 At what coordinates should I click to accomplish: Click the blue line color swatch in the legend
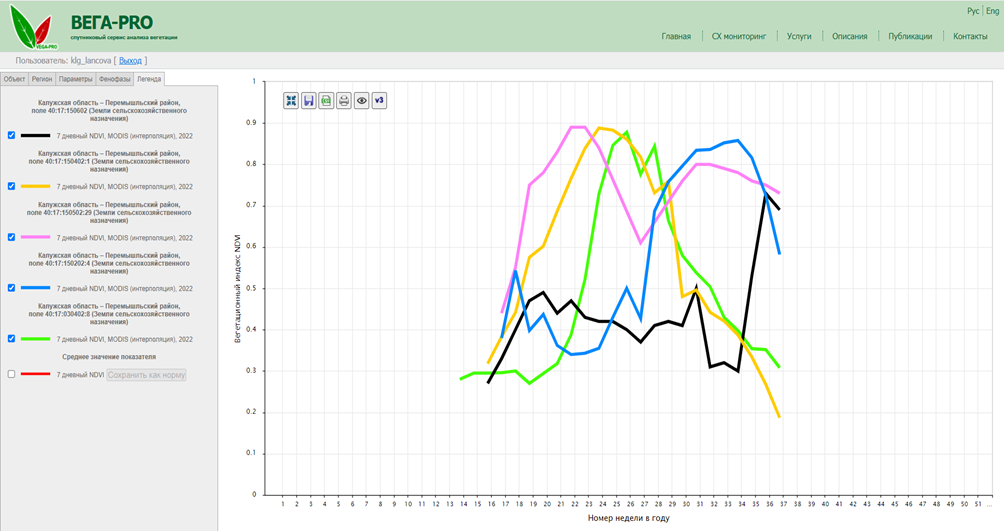(35, 288)
